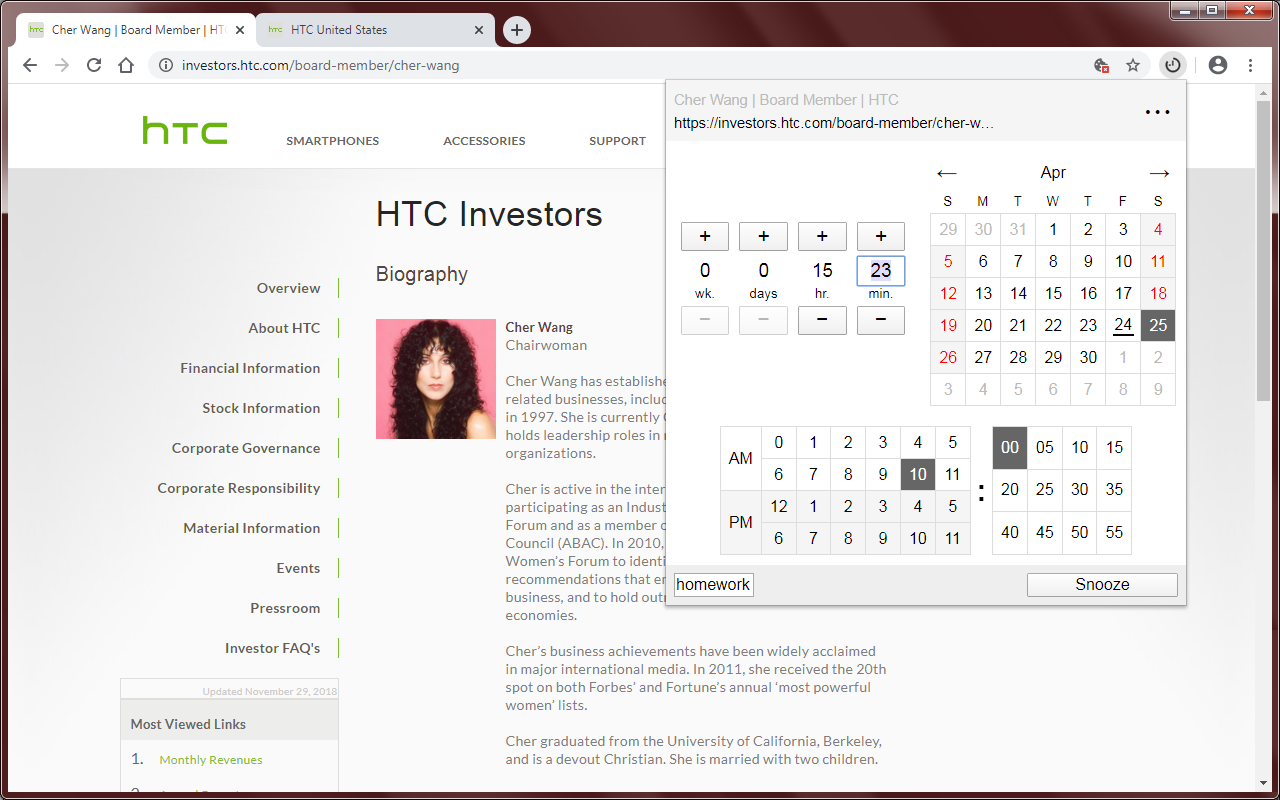The image size is (1280, 800).
Task: Open the snooze popup three-dot options
Action: (x=1157, y=112)
